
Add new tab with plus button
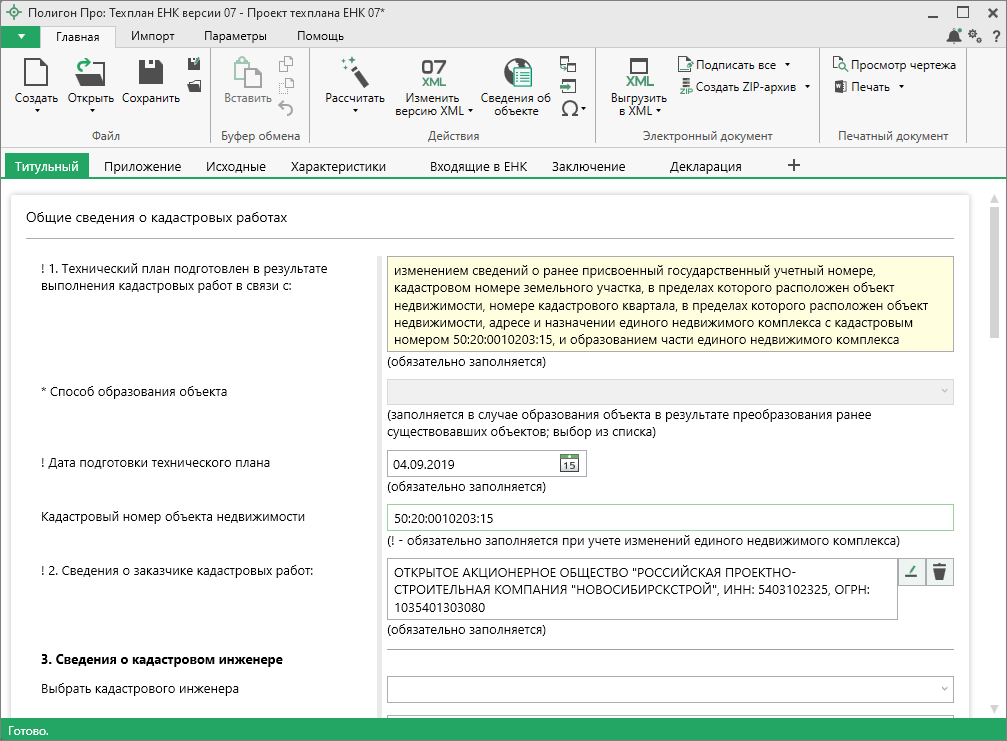[794, 165]
